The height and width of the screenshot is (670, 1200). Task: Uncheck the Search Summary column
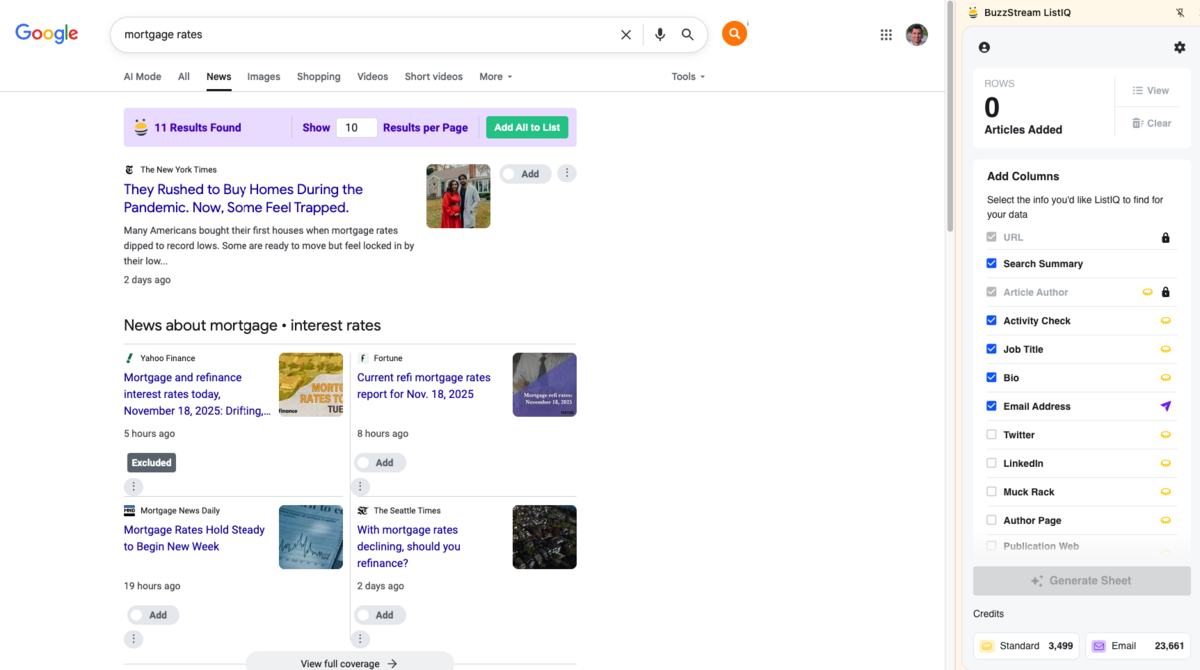[x=992, y=264]
